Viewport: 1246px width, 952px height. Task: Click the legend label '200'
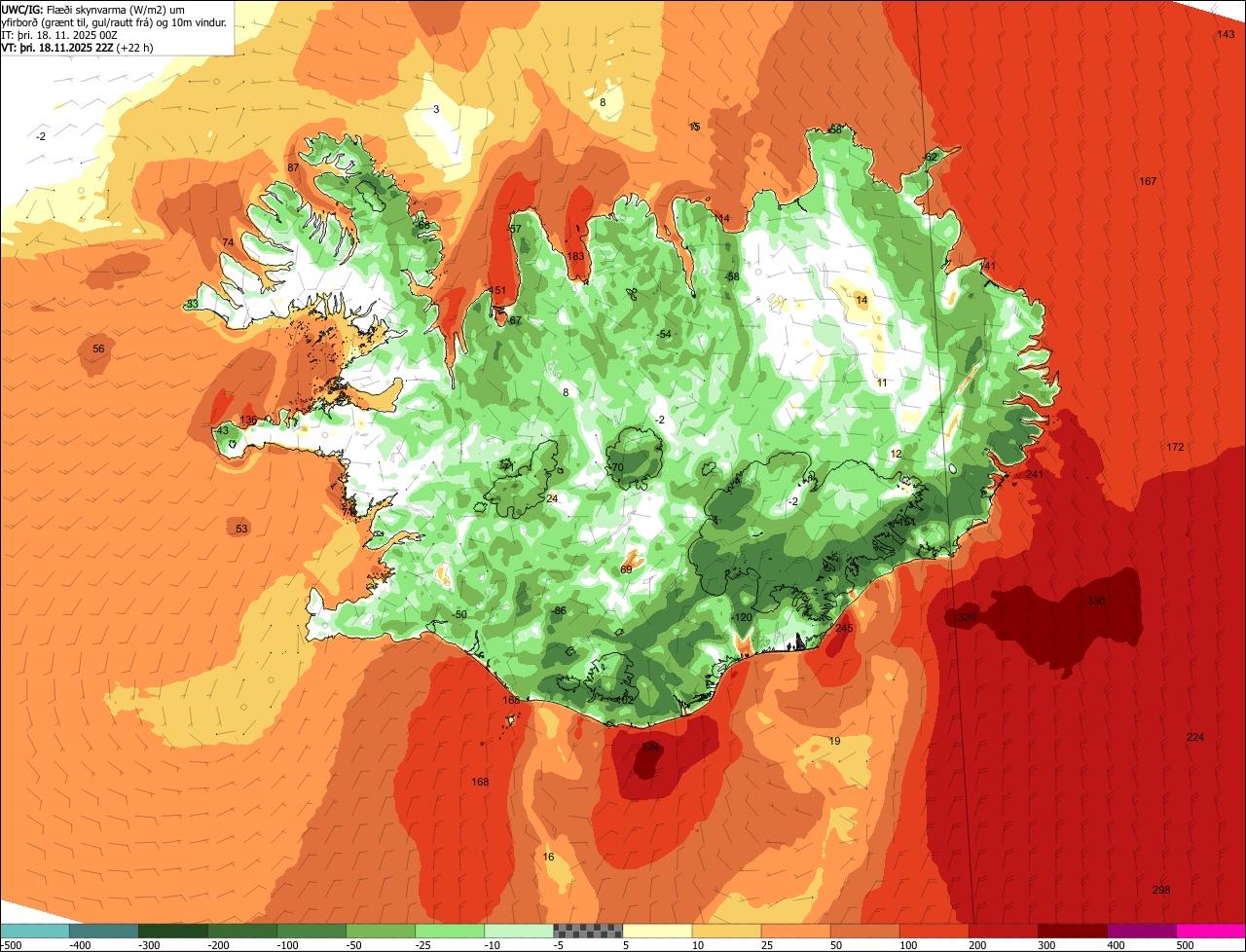coord(977,945)
